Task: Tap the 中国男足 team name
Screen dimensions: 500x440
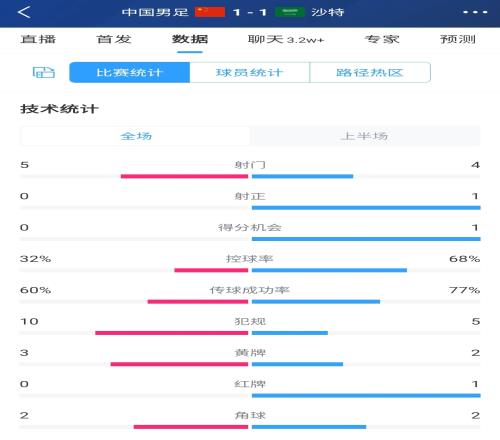Action: (155, 12)
